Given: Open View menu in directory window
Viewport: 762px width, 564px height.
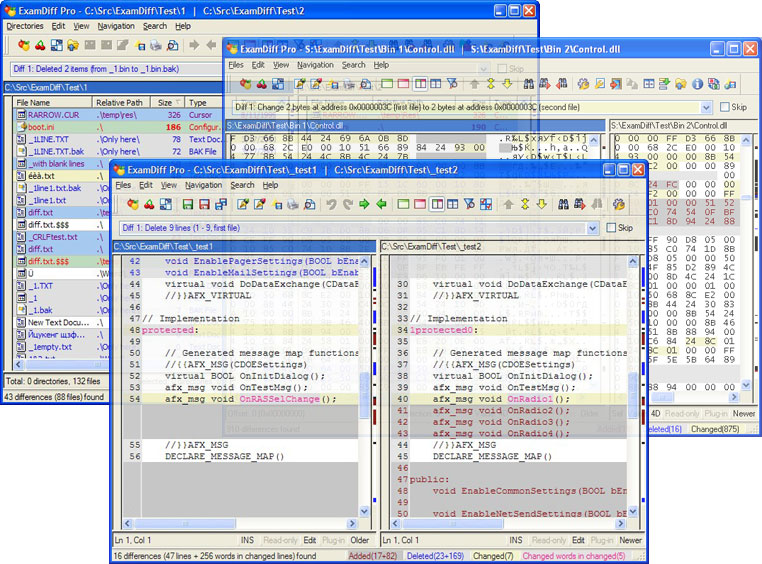Looking at the screenshot, I should [81, 26].
